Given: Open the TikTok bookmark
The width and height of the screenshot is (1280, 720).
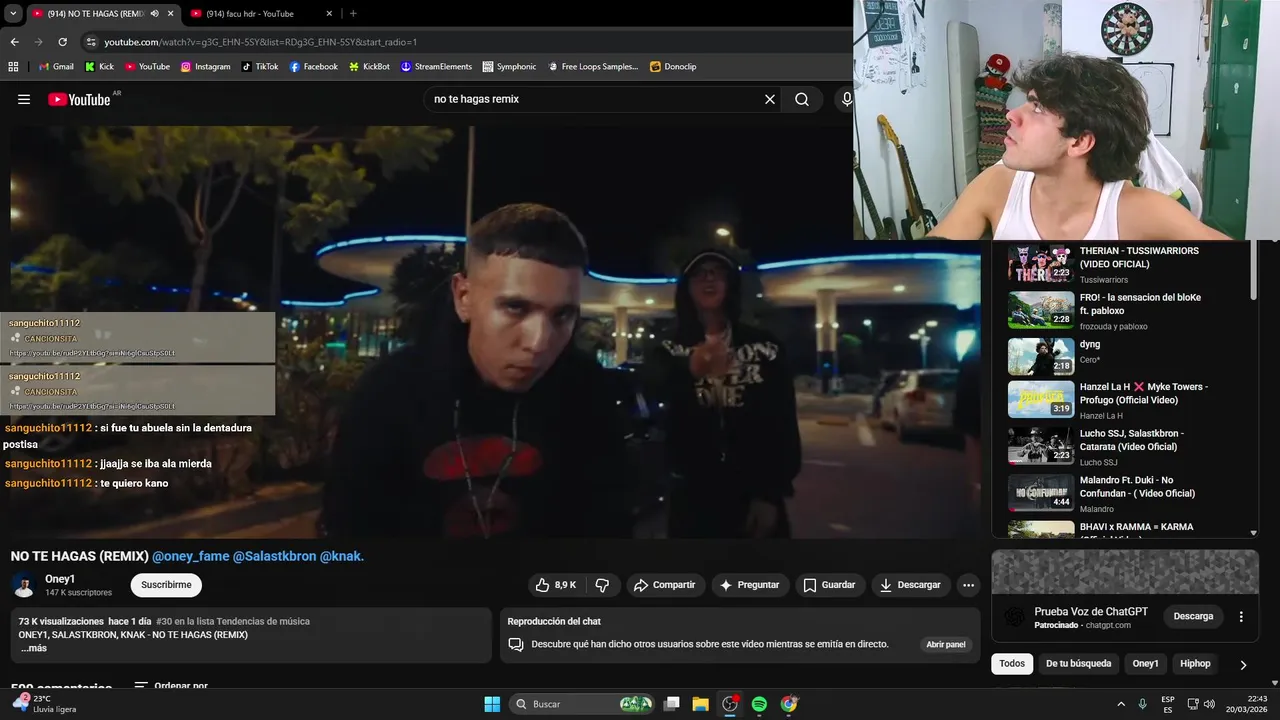Looking at the screenshot, I should coord(260,66).
